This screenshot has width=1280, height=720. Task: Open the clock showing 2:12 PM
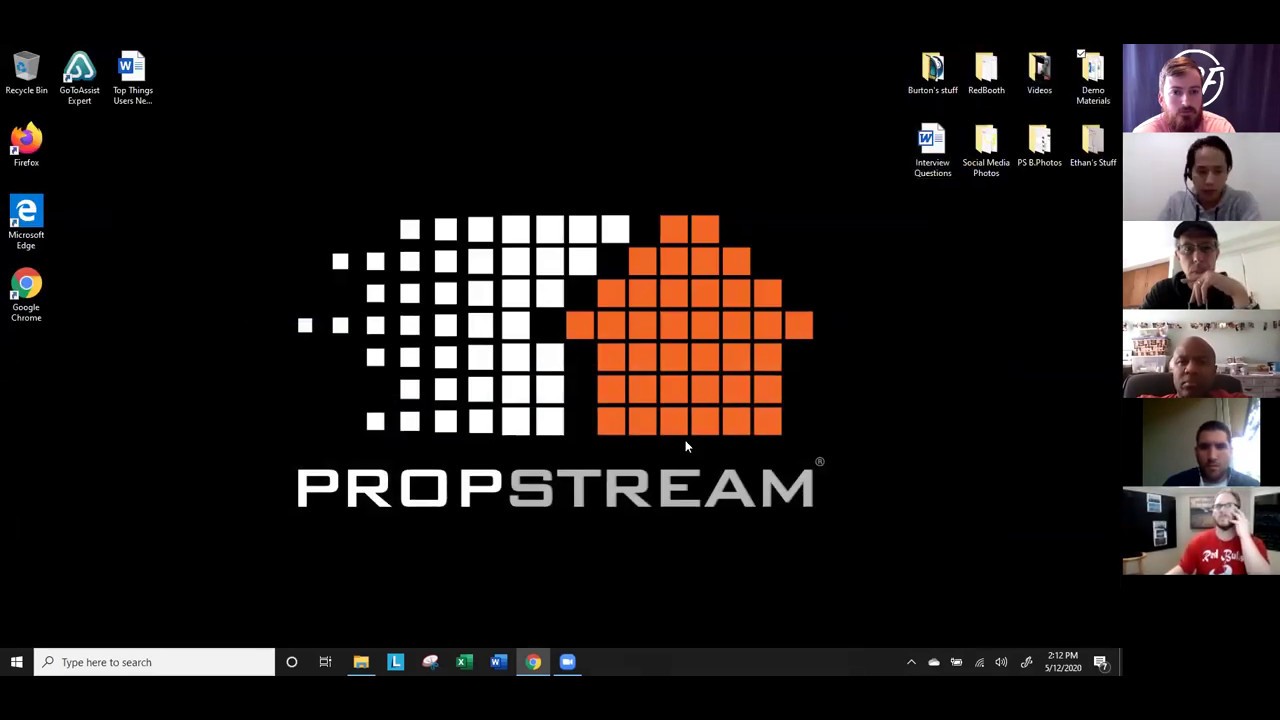pyautogui.click(x=1063, y=662)
